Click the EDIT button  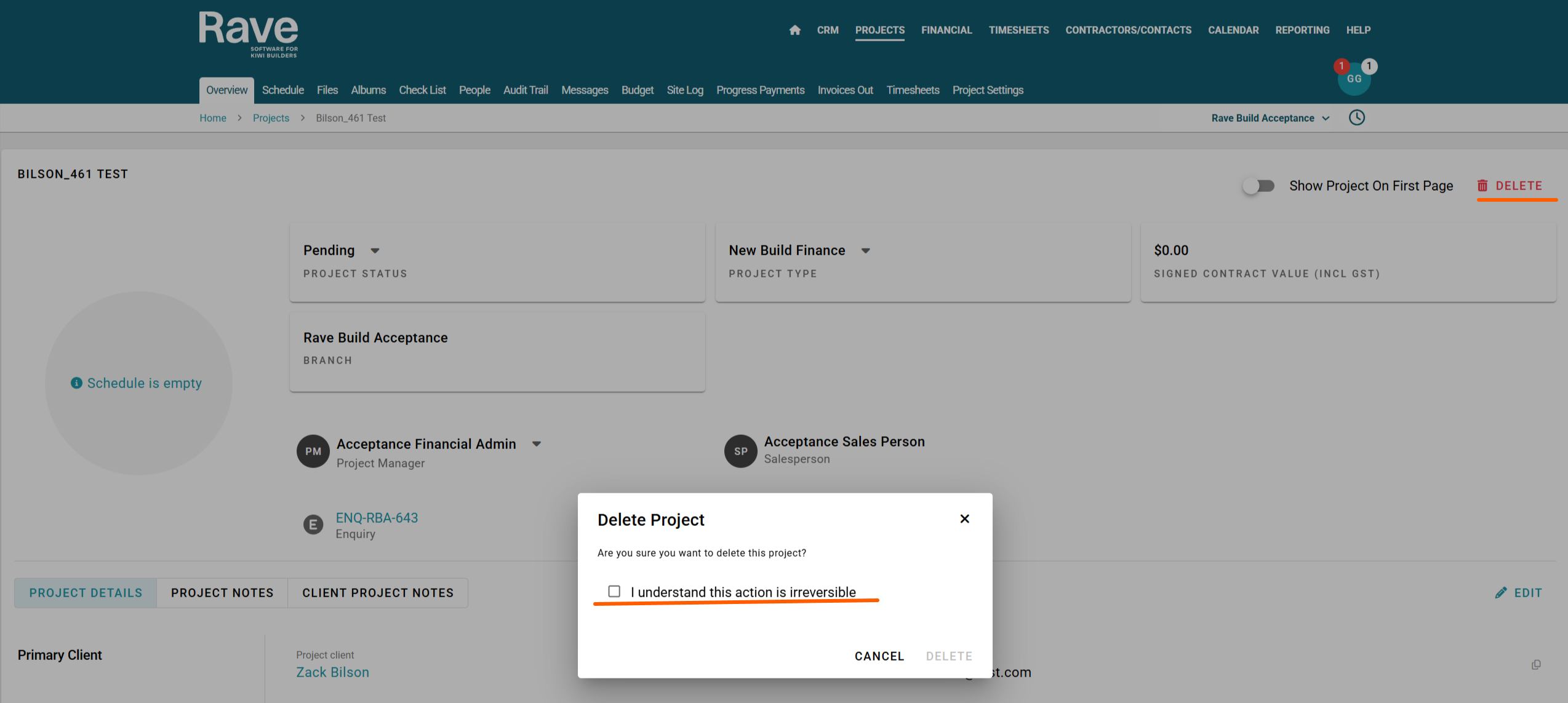[1519, 593]
